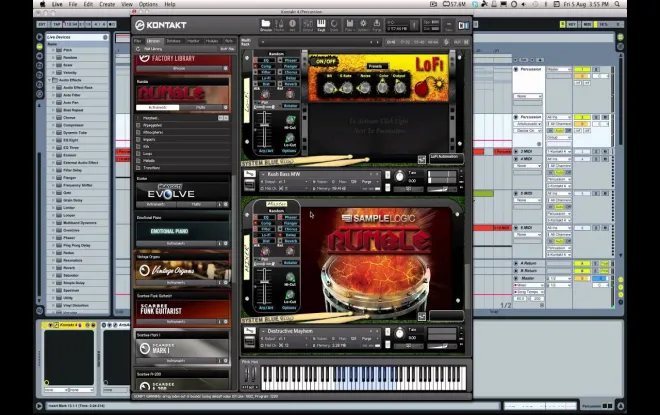This screenshot has height=415, width=660.
Task: Click the Kontakt pitch wheel beside keyboard
Action: (247, 373)
